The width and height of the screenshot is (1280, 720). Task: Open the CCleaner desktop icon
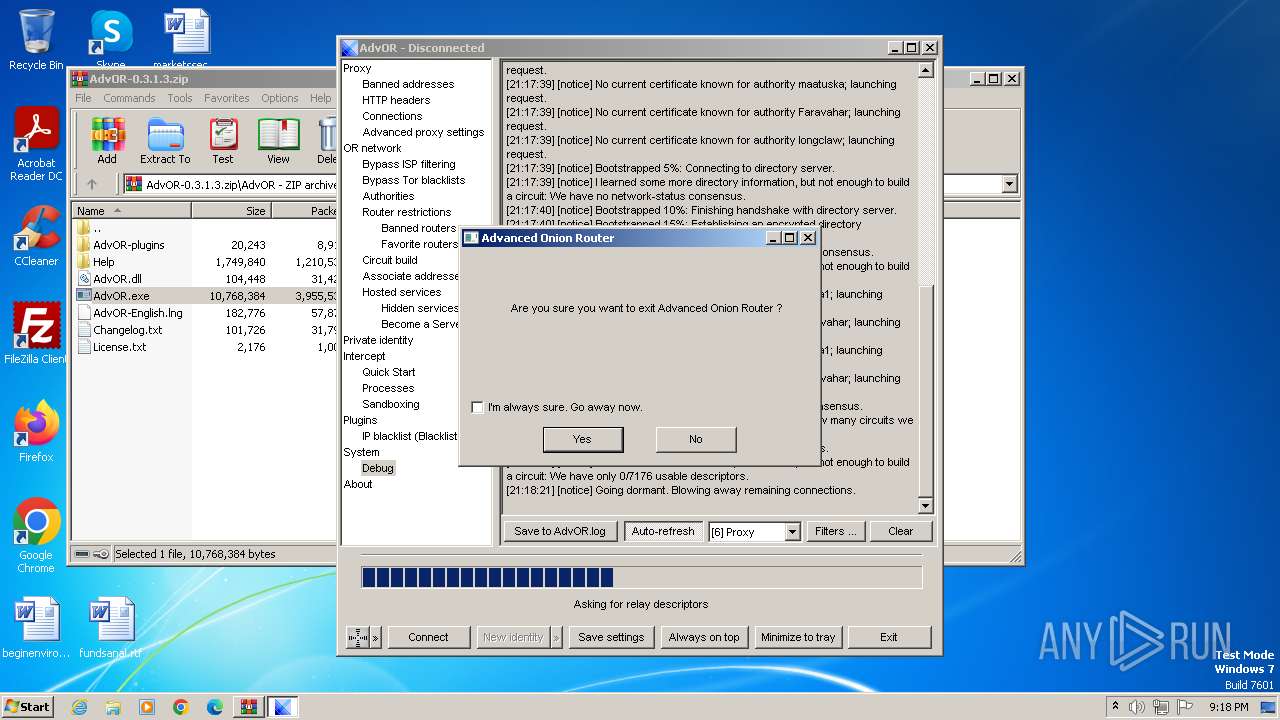(x=36, y=236)
